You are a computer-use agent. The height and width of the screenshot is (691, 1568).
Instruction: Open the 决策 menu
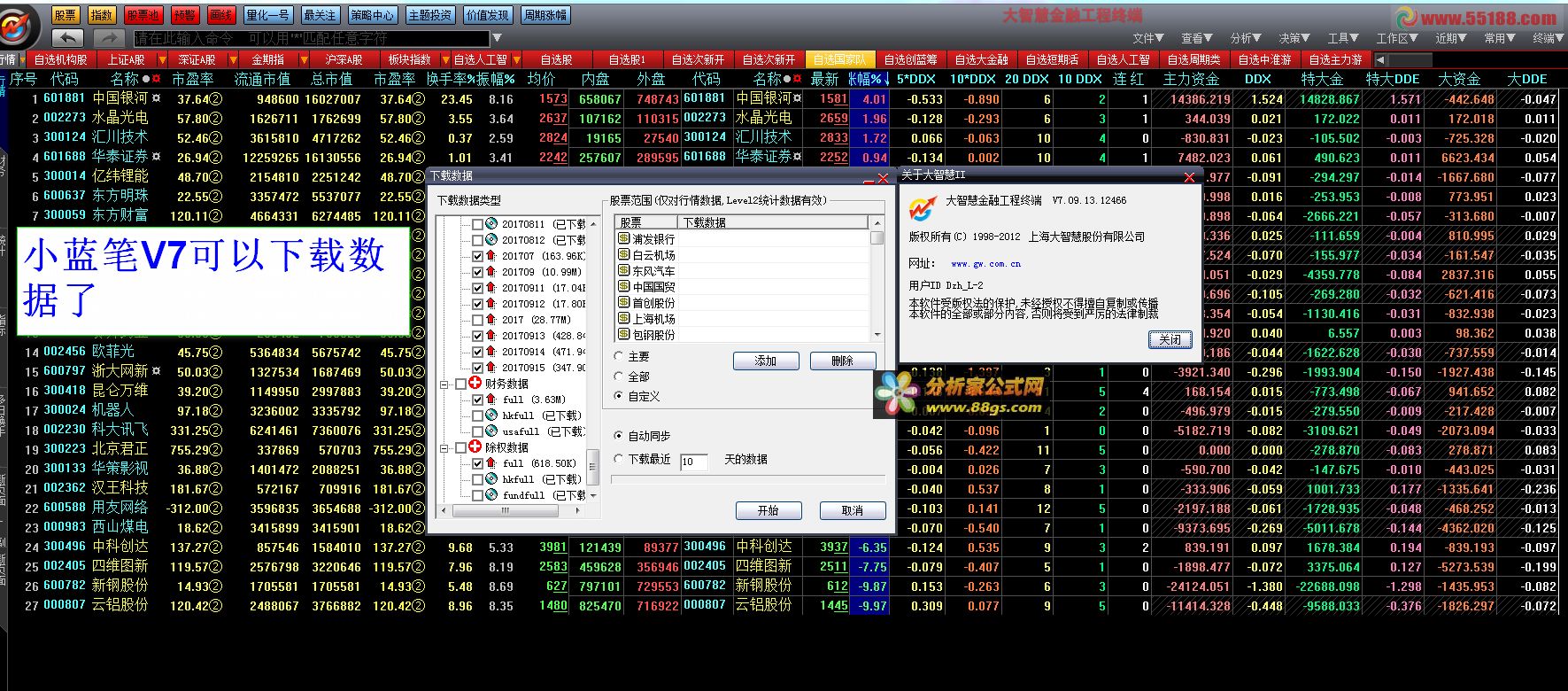tap(1294, 38)
